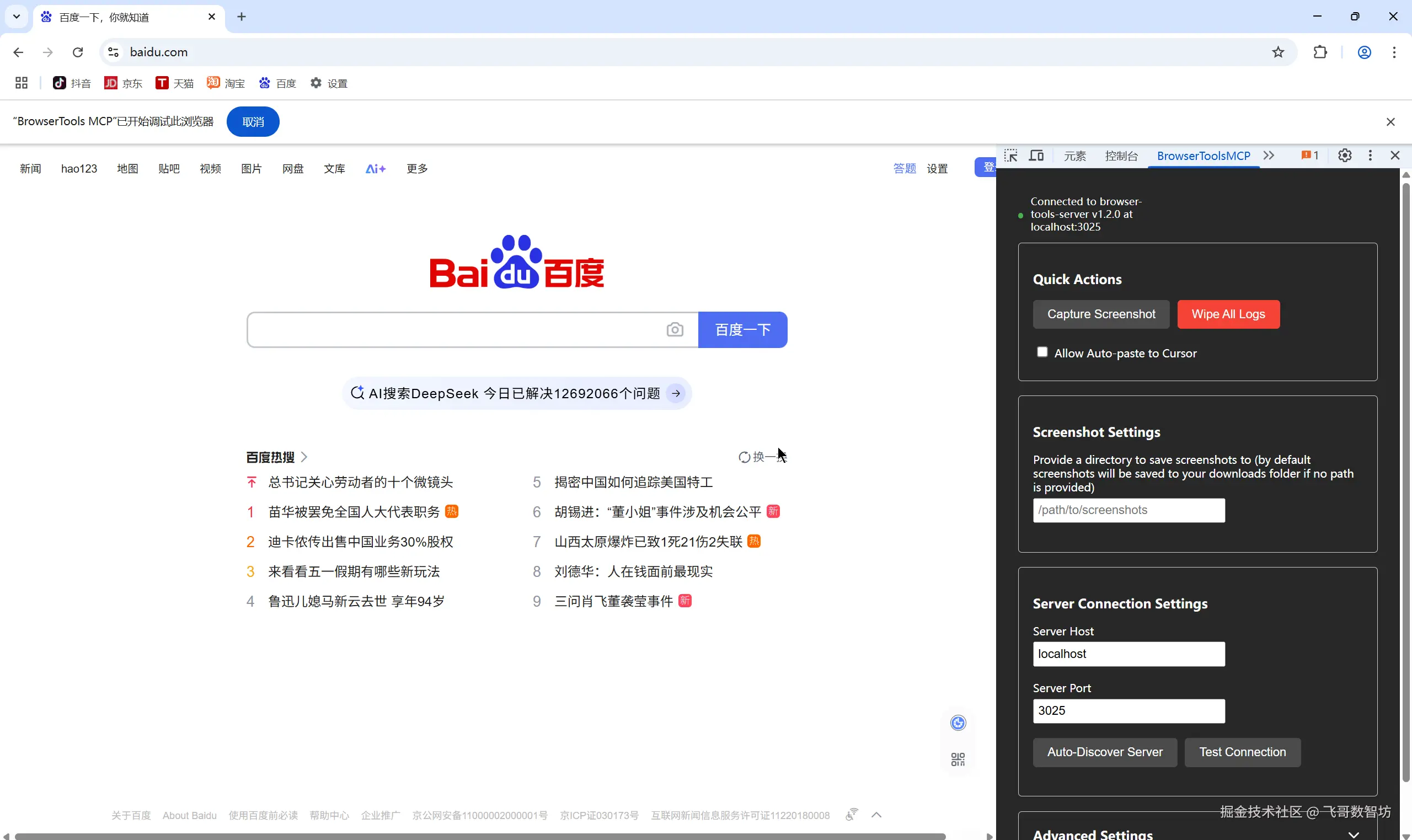
Task: Open the About Baidu footer link
Action: (190, 815)
